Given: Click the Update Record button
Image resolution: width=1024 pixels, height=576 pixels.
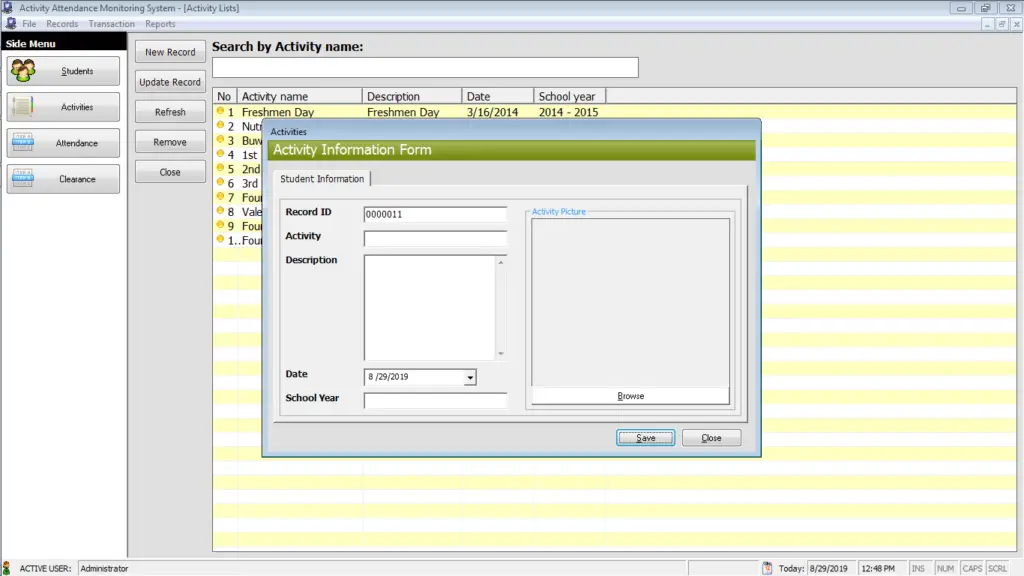Looking at the screenshot, I should point(169,82).
